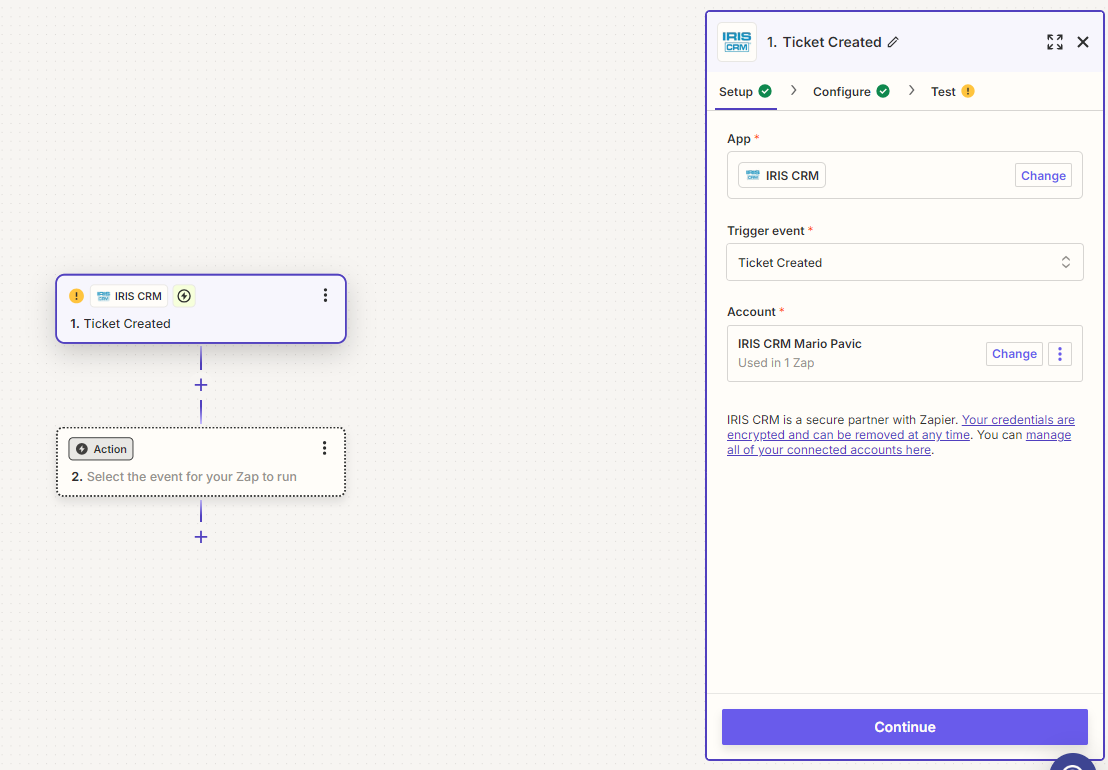Click green checkmark next to Setup
The image size is (1108, 770).
765,91
